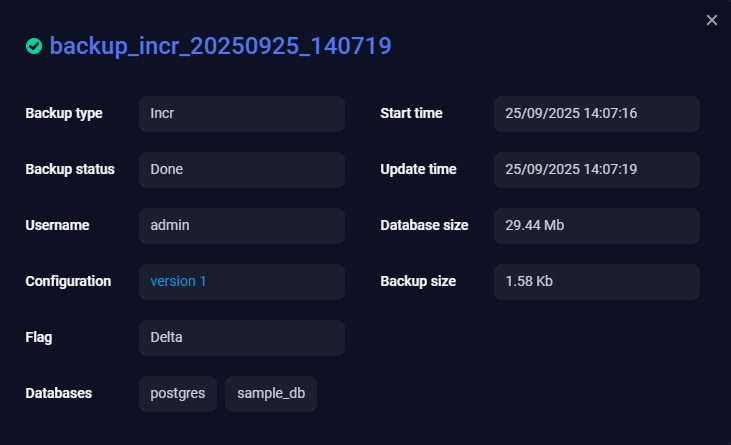The width and height of the screenshot is (731, 445).
Task: Click the Backup size label
Action: tap(418, 282)
